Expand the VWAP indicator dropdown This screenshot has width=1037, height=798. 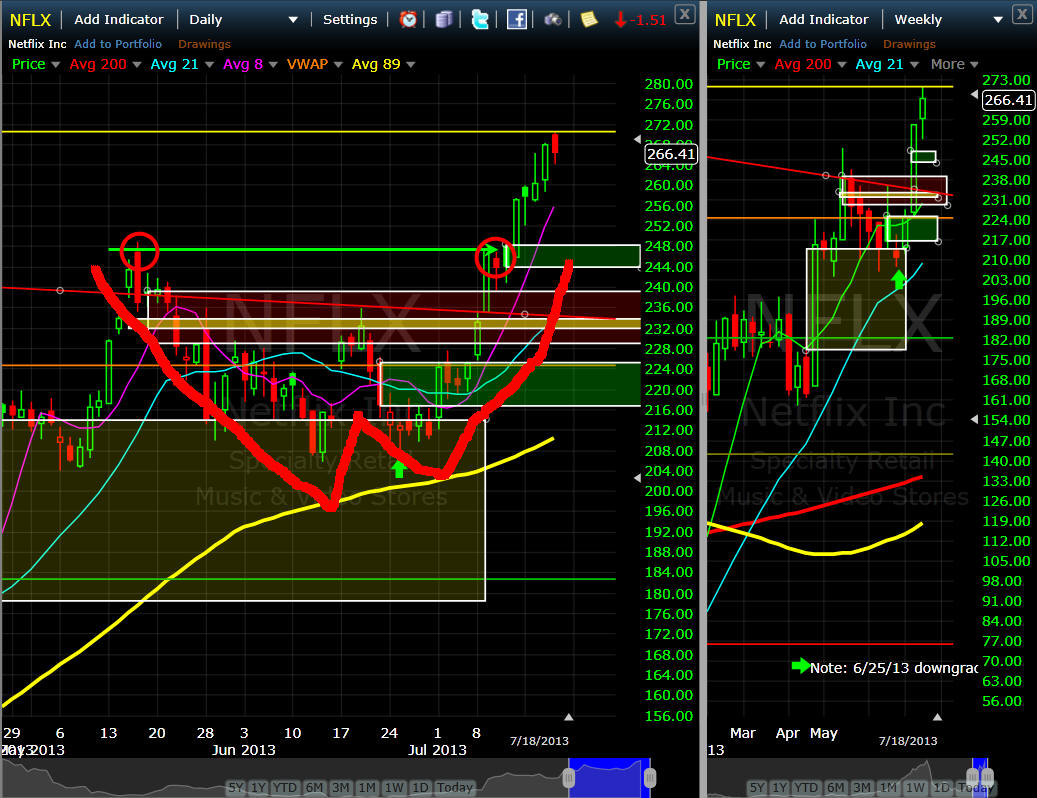[338, 65]
